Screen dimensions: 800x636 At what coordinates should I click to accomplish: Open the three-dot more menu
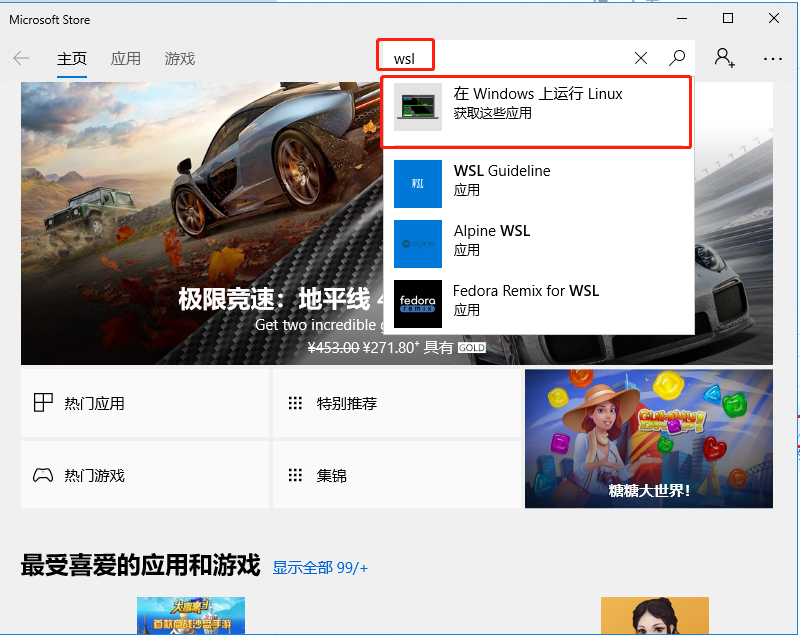773,59
